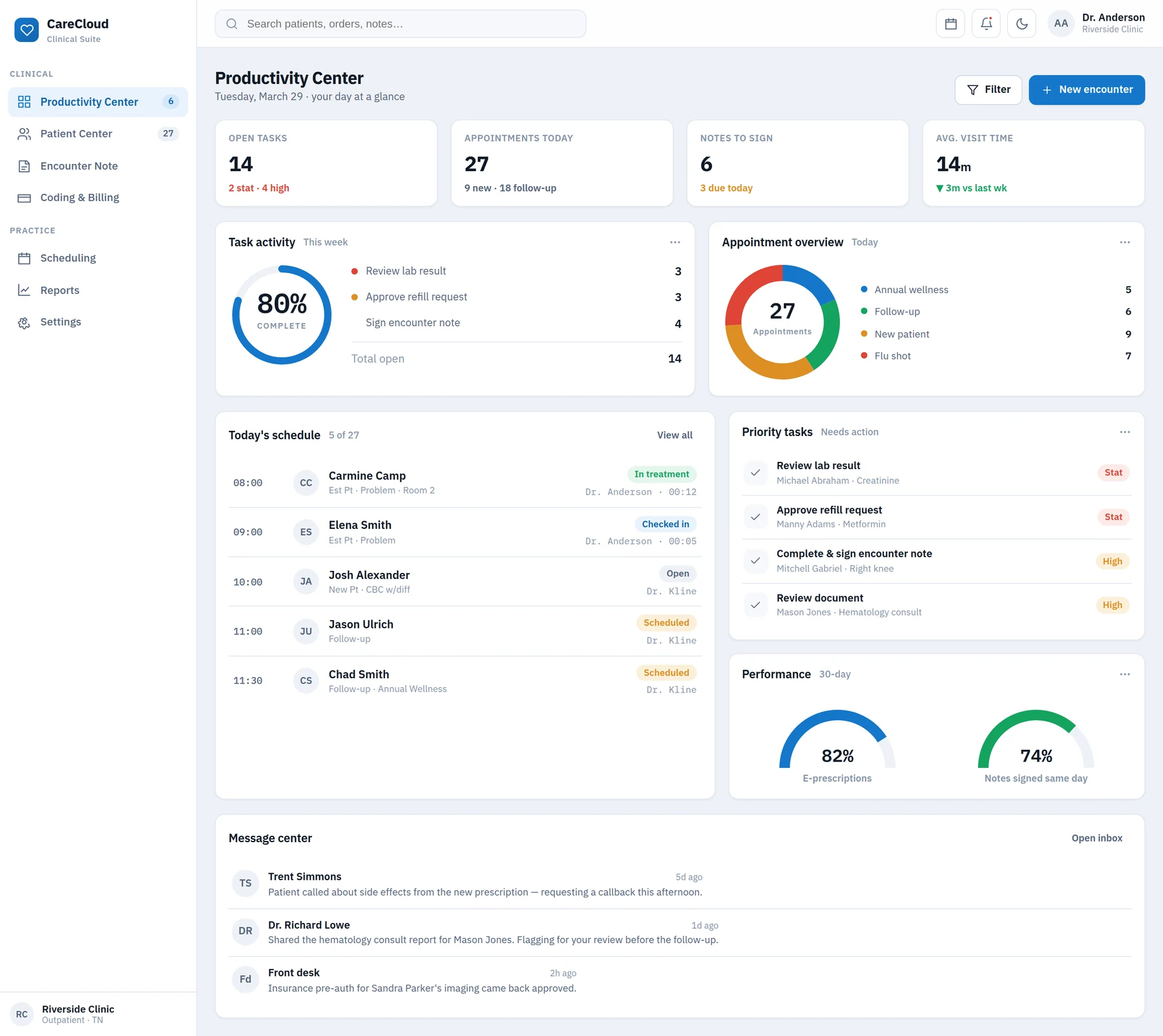Open Scheduling in the Practice section
Image resolution: width=1163 pixels, height=1036 pixels.
pyautogui.click(x=98, y=258)
